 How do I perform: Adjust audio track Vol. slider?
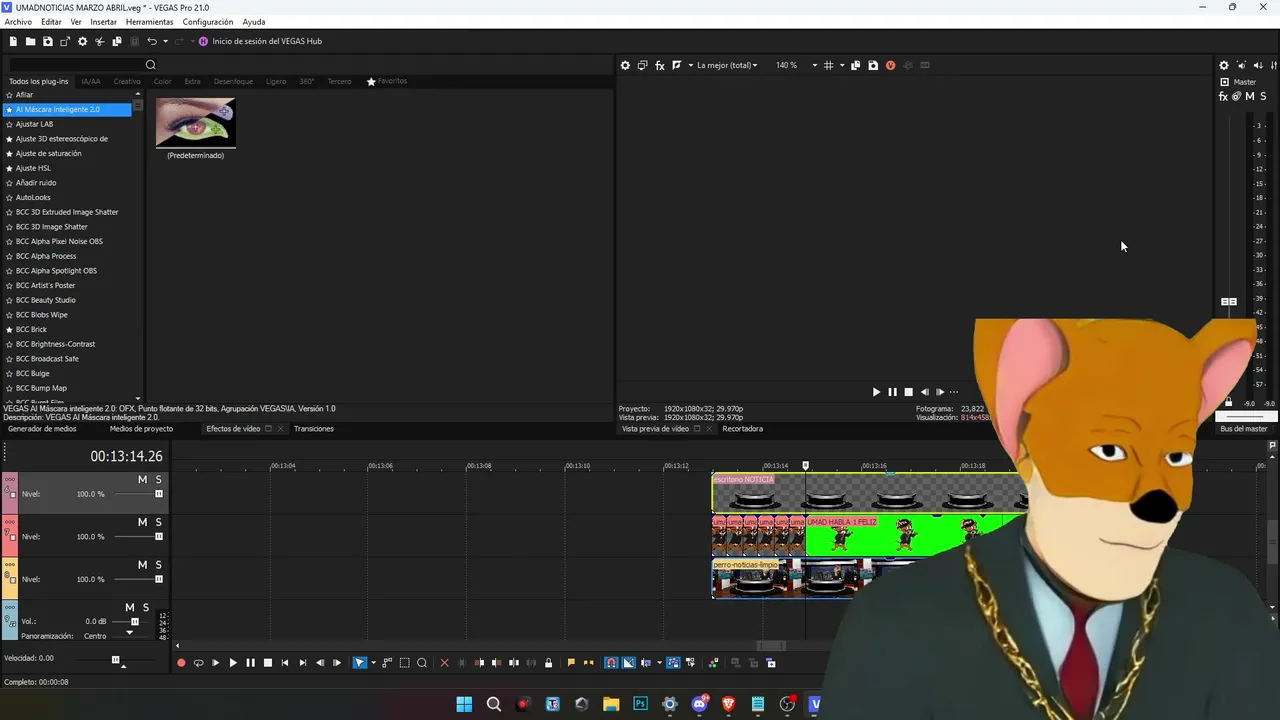tap(135, 622)
